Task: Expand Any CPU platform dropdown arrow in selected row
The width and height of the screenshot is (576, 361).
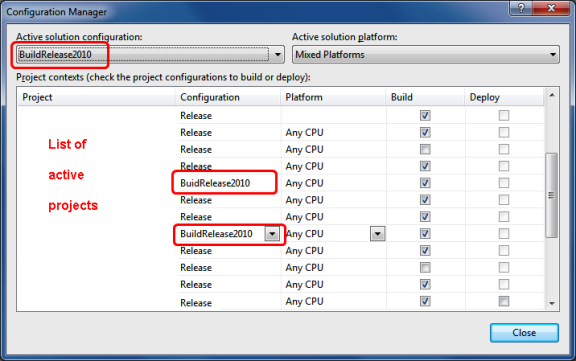Action: [x=378, y=234]
